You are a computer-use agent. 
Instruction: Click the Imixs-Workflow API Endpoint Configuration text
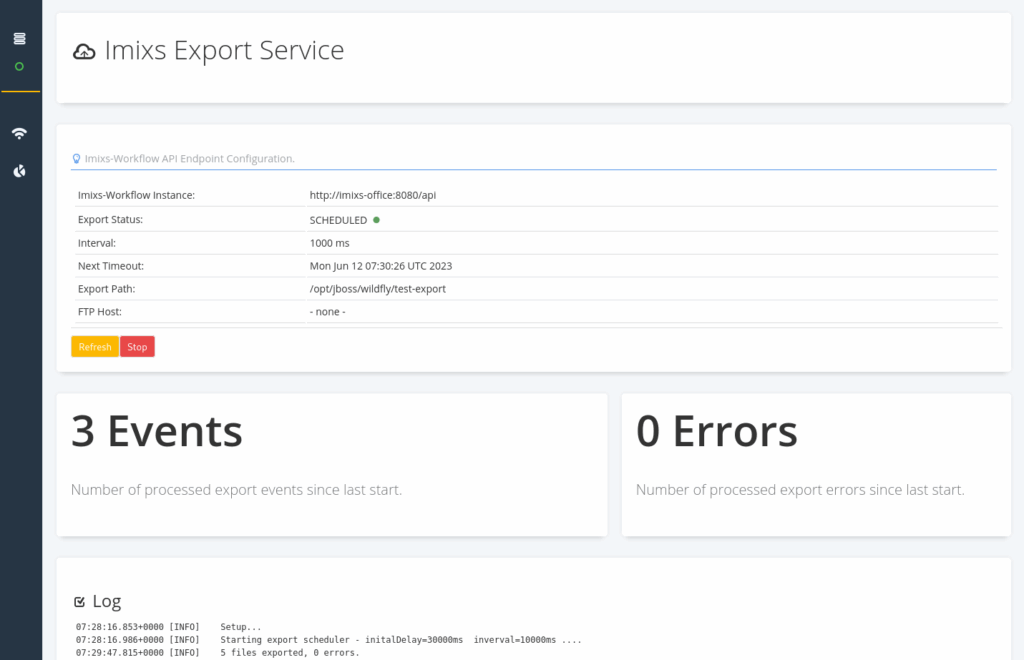tap(189, 159)
